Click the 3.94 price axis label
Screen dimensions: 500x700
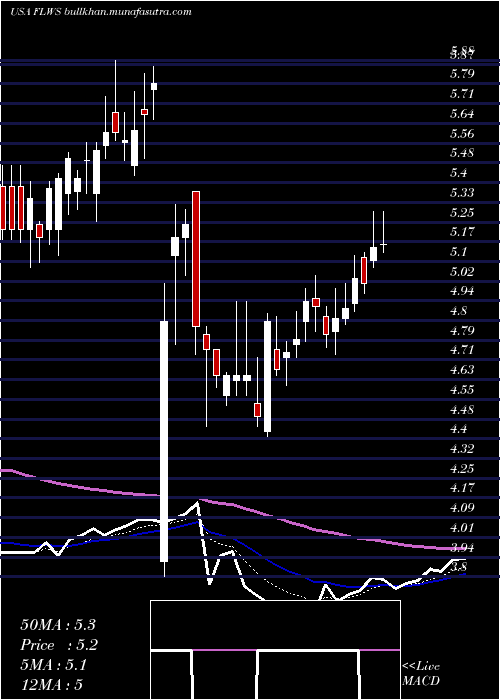[462, 547]
